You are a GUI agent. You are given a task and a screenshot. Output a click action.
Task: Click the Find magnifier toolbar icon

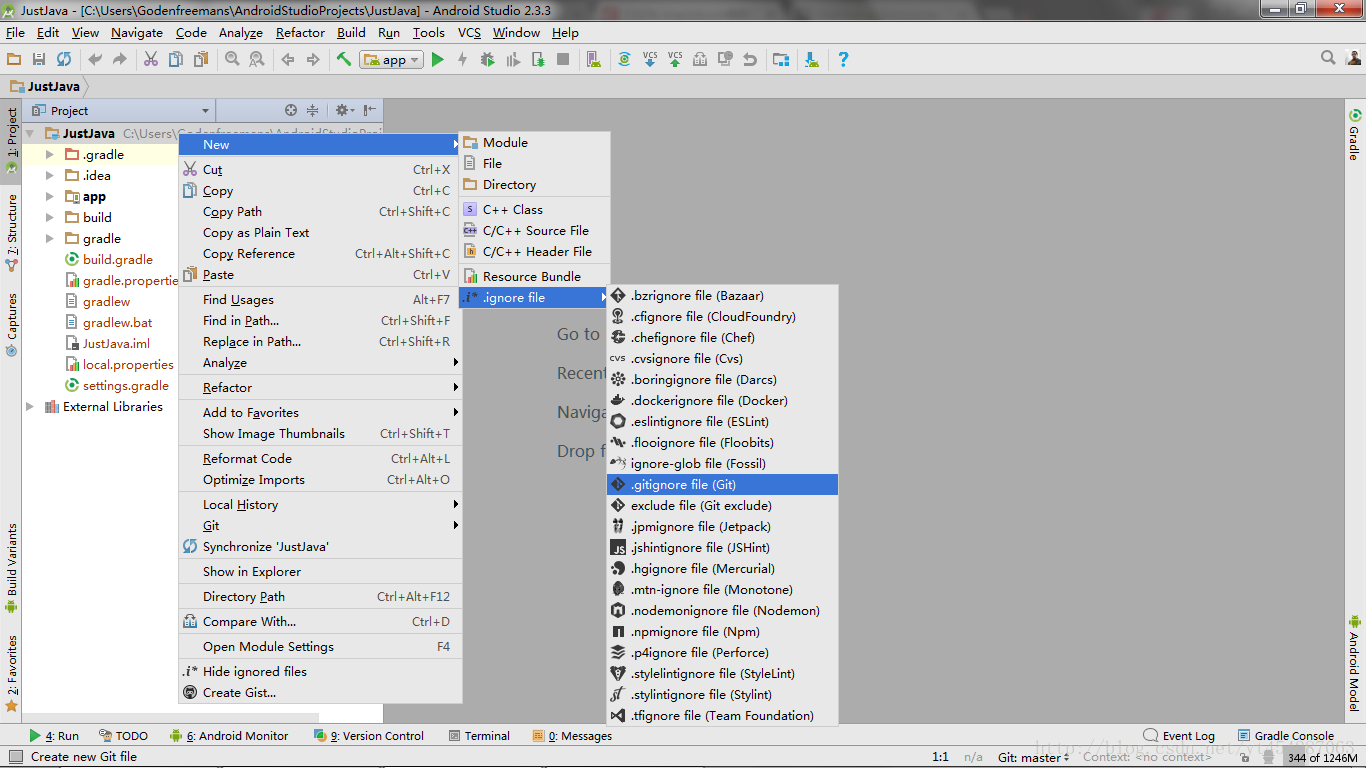(x=232, y=60)
